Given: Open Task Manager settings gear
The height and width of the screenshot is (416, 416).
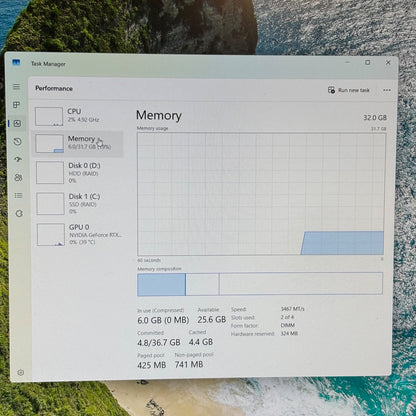Looking at the screenshot, I should [x=21, y=372].
